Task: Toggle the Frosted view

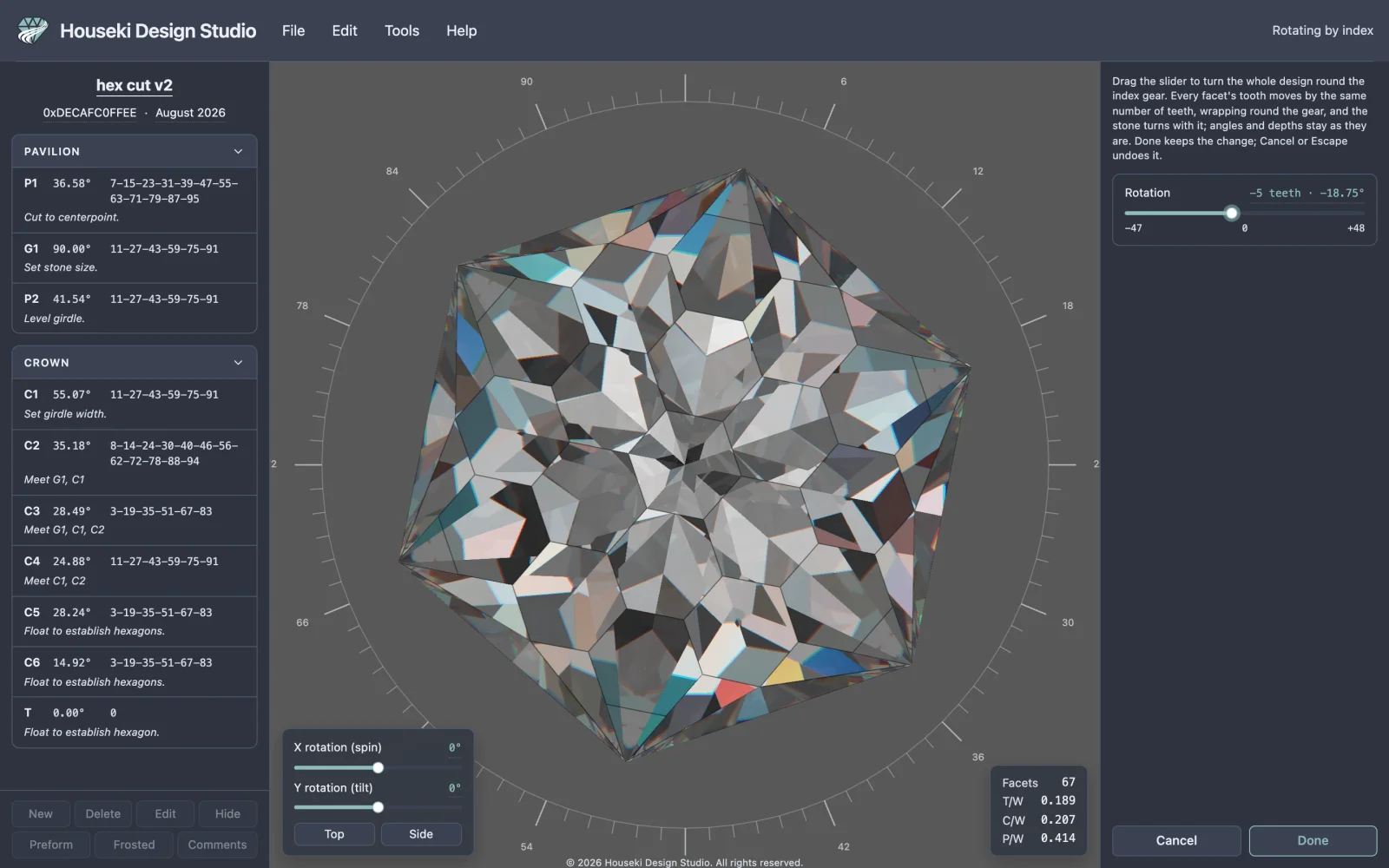Action: 134,845
